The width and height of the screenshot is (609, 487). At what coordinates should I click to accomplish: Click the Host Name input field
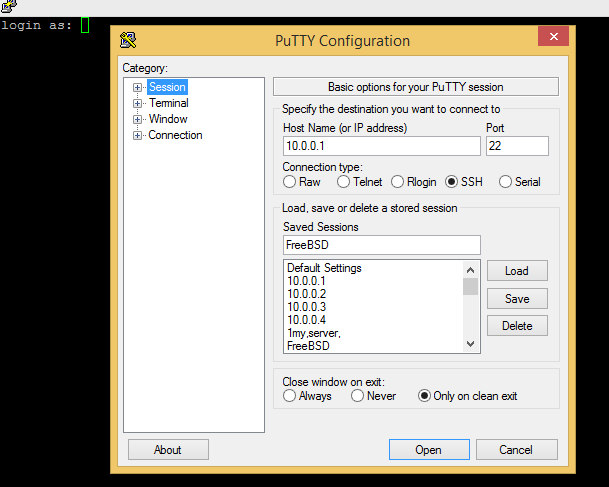pyautogui.click(x=381, y=146)
